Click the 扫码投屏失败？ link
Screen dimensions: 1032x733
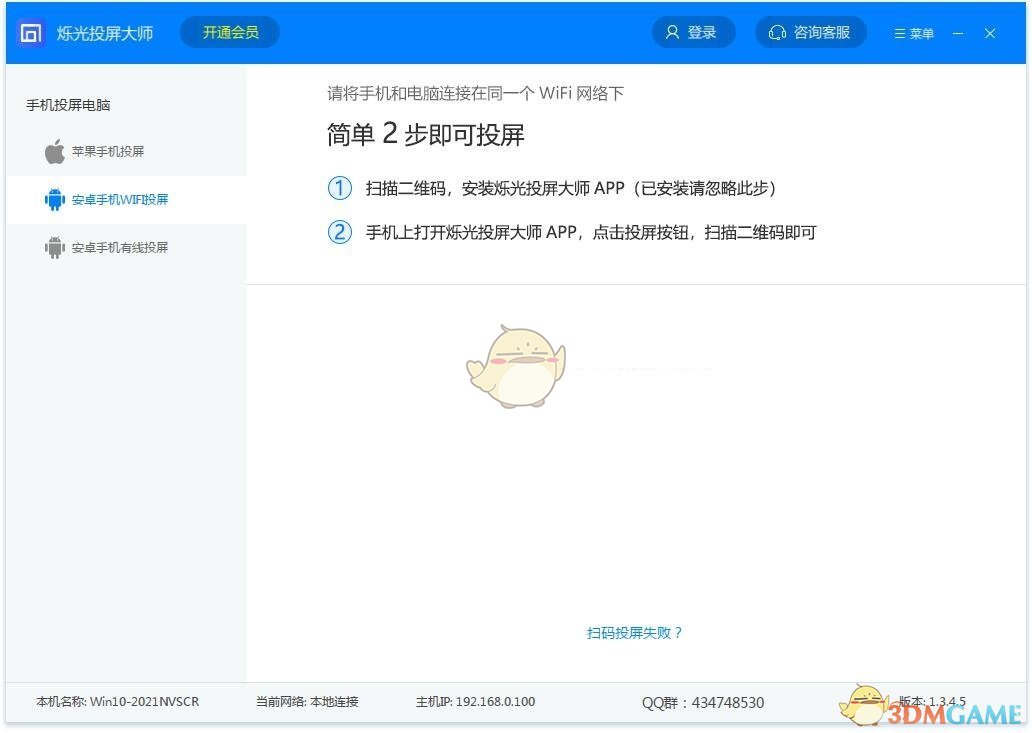634,632
